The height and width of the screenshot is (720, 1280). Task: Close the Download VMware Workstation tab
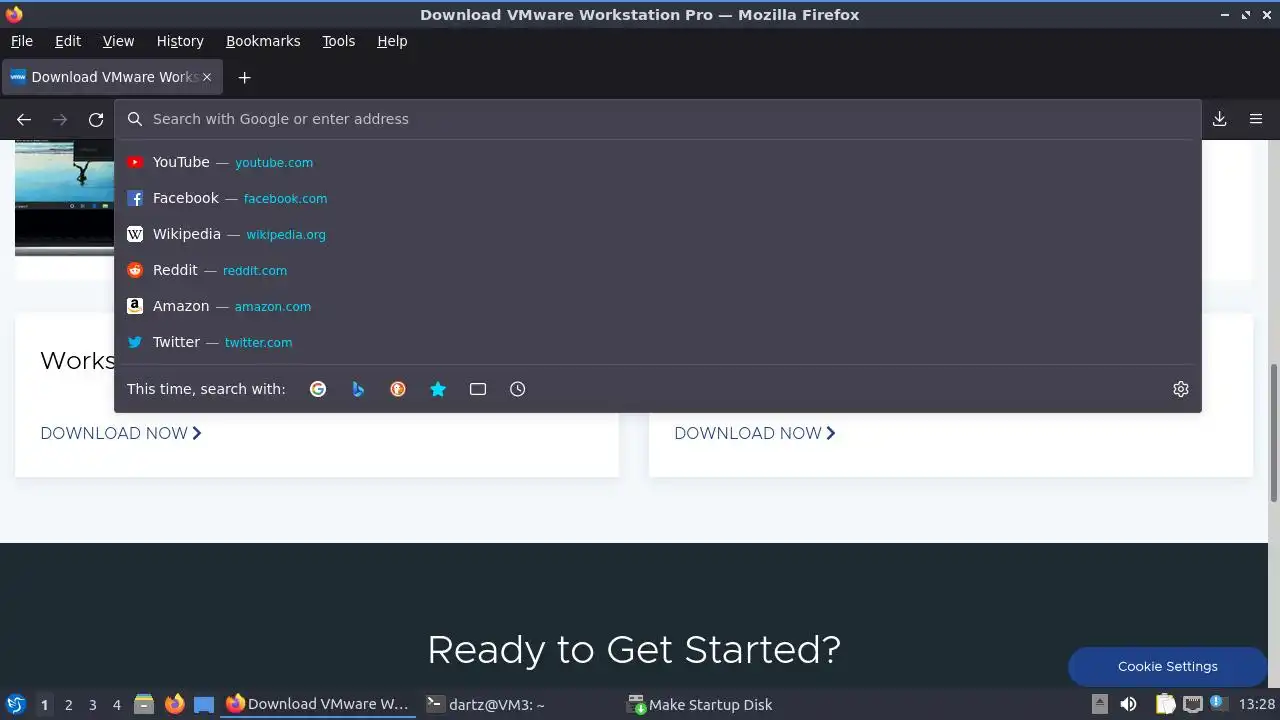pyautogui.click(x=208, y=77)
